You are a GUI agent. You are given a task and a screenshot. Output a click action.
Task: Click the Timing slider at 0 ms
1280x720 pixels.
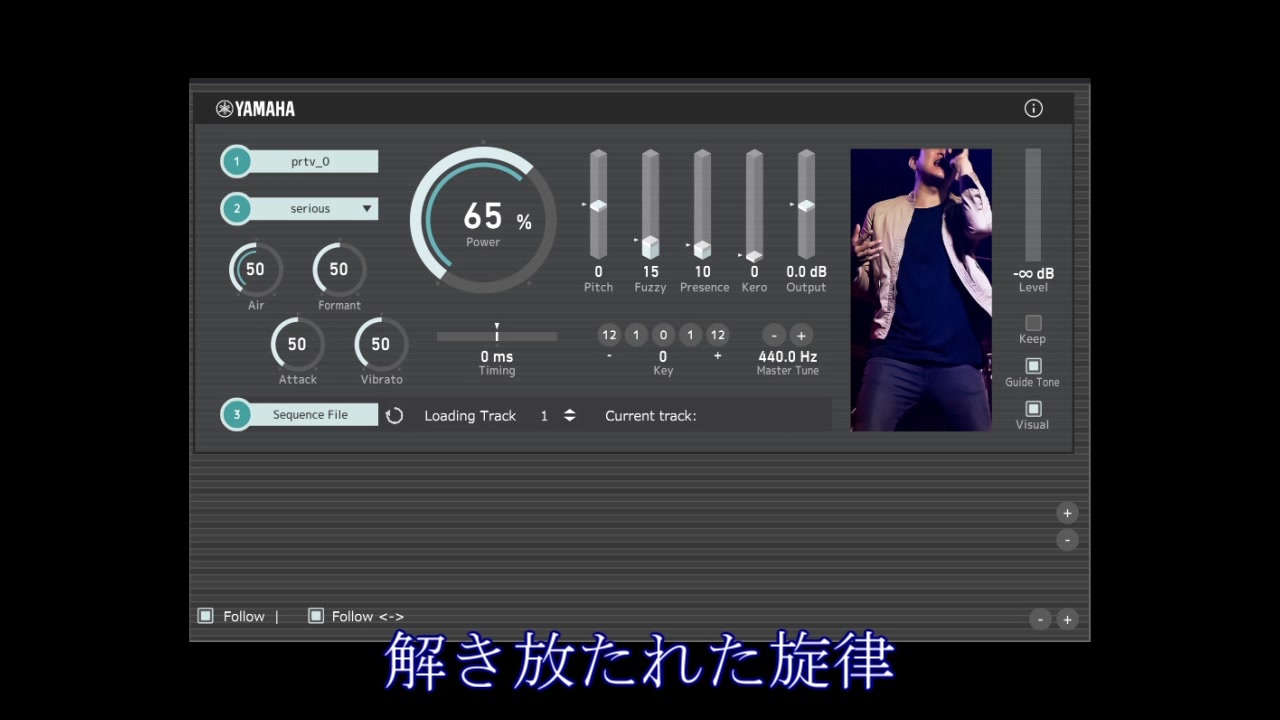pos(497,336)
